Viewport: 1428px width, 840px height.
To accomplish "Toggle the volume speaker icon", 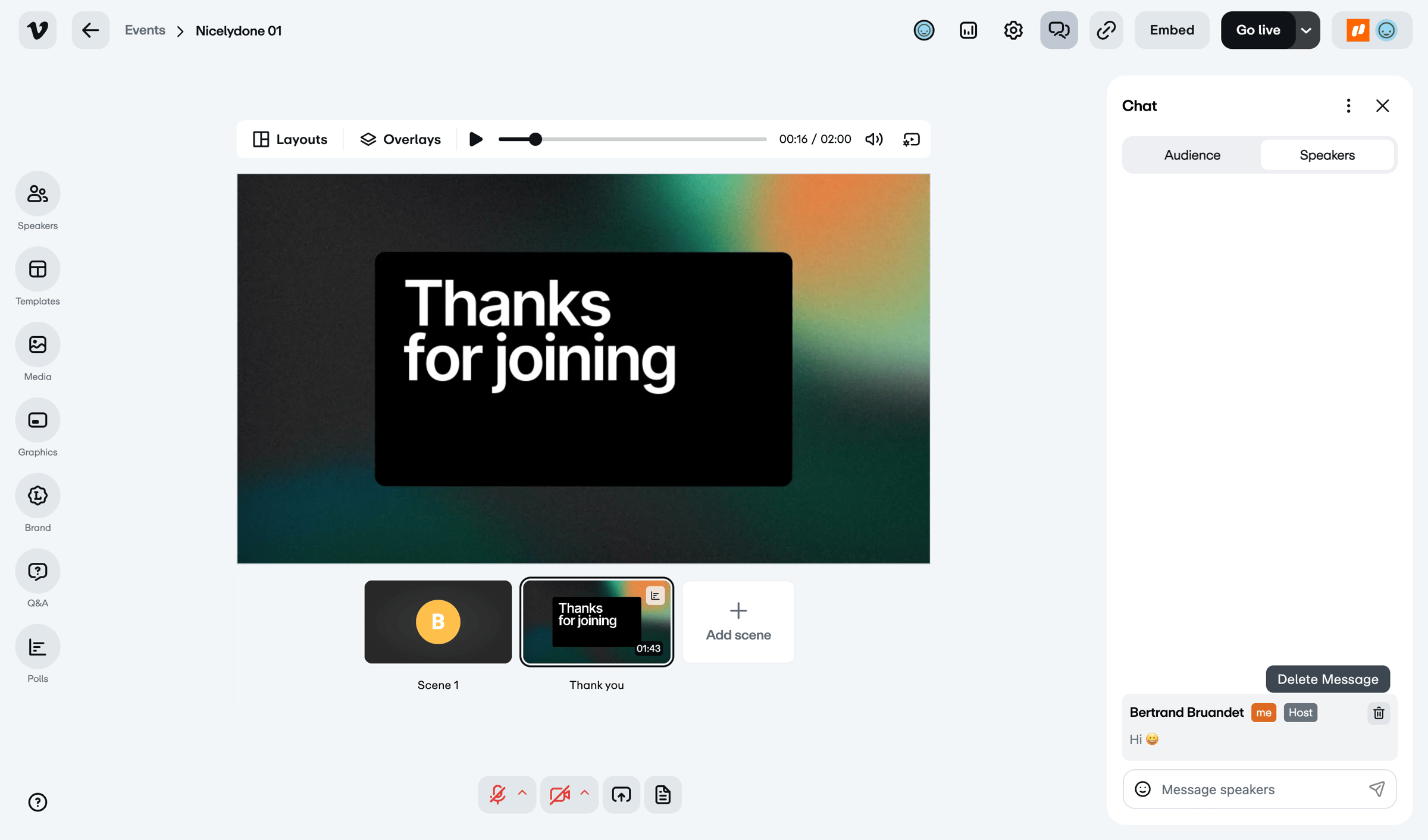I will (874, 139).
